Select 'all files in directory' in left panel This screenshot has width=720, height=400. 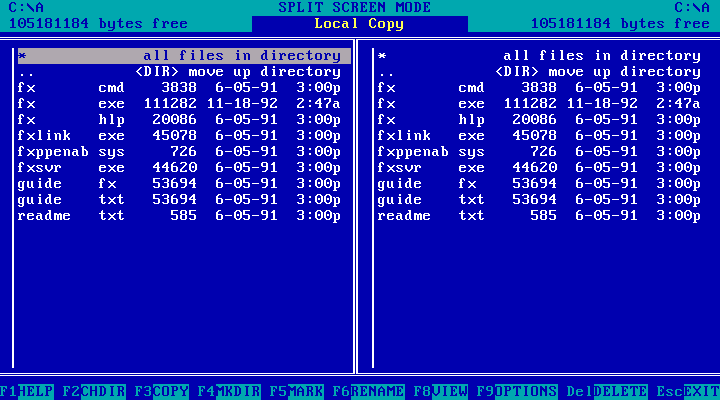pos(184,56)
